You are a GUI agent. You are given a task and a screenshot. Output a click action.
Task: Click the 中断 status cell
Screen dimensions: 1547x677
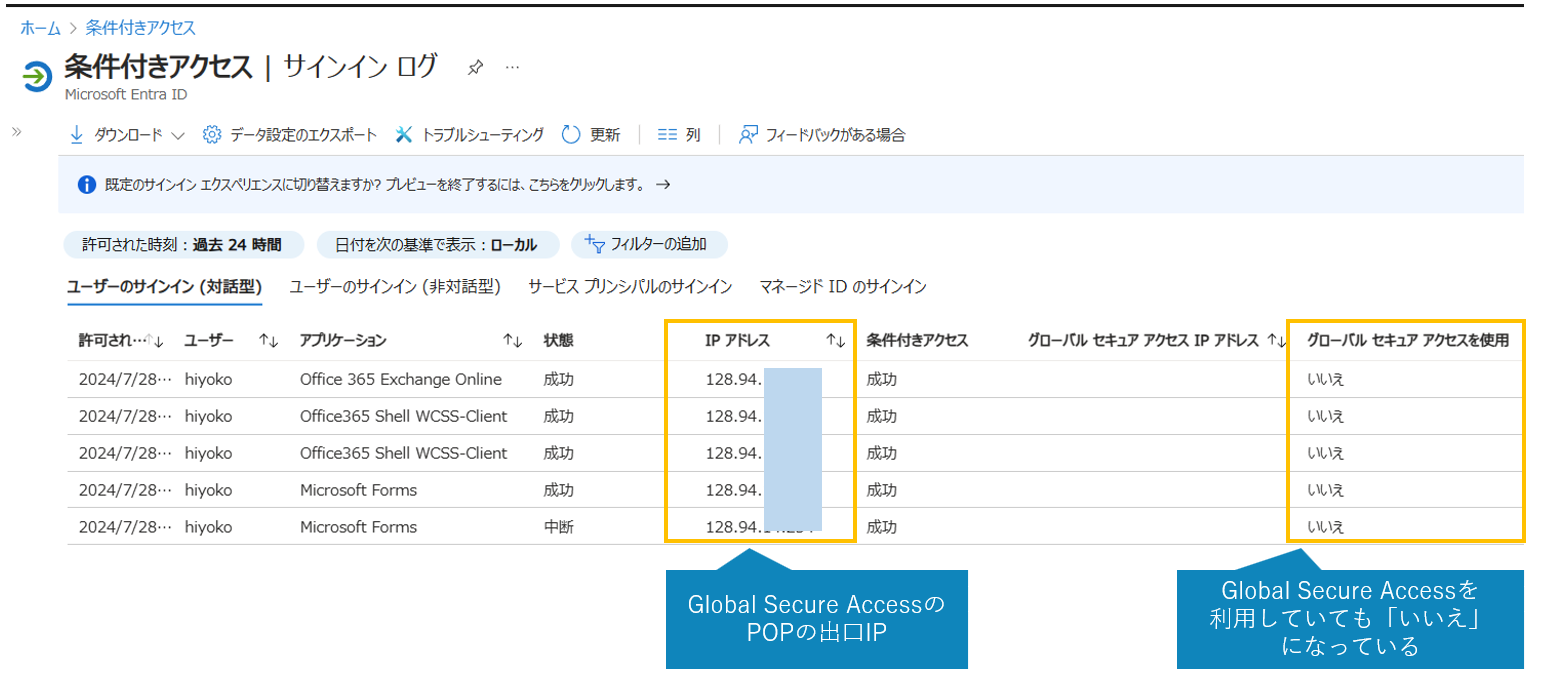(558, 527)
